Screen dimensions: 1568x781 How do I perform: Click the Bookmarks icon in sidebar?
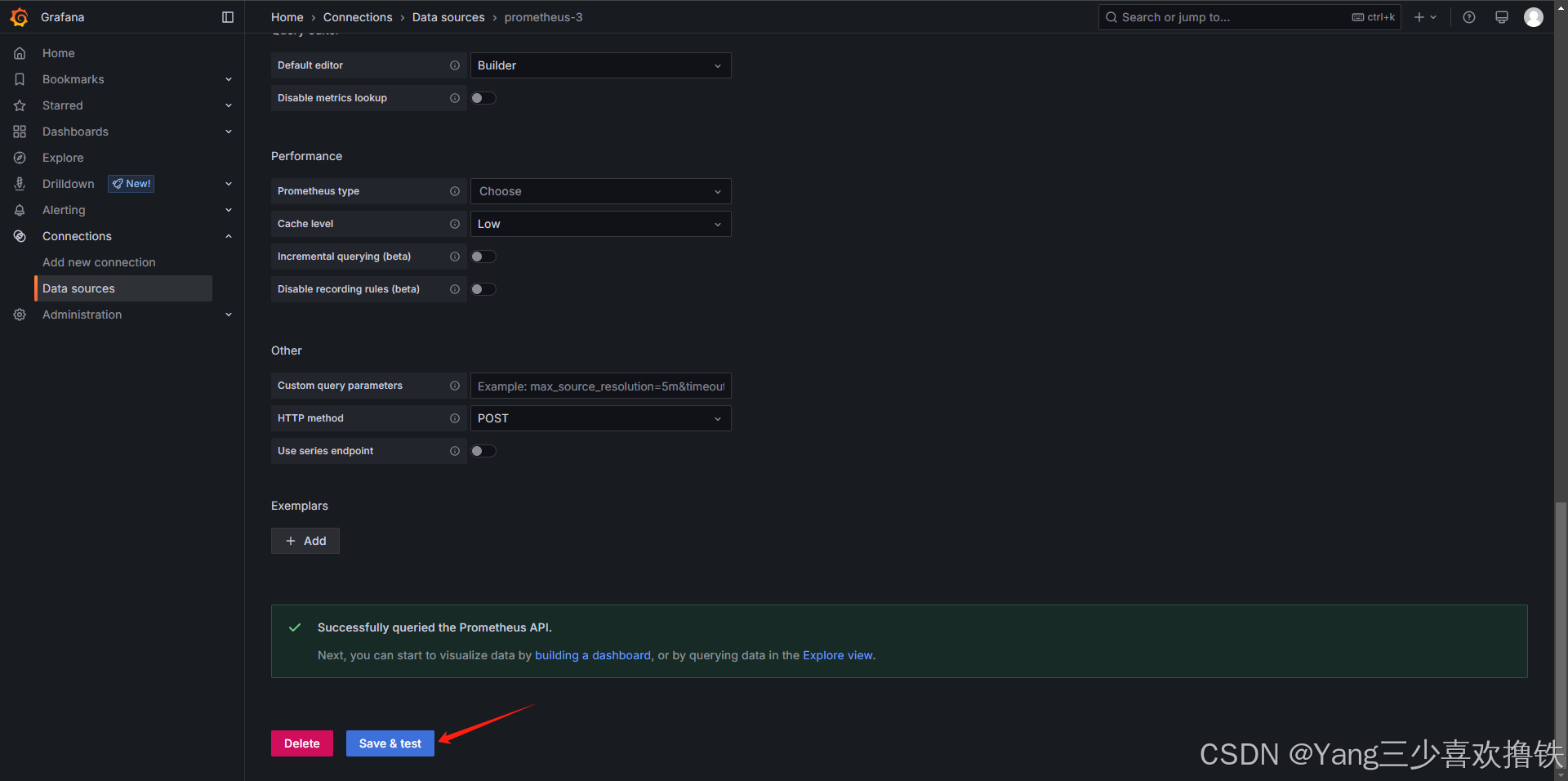[20, 79]
